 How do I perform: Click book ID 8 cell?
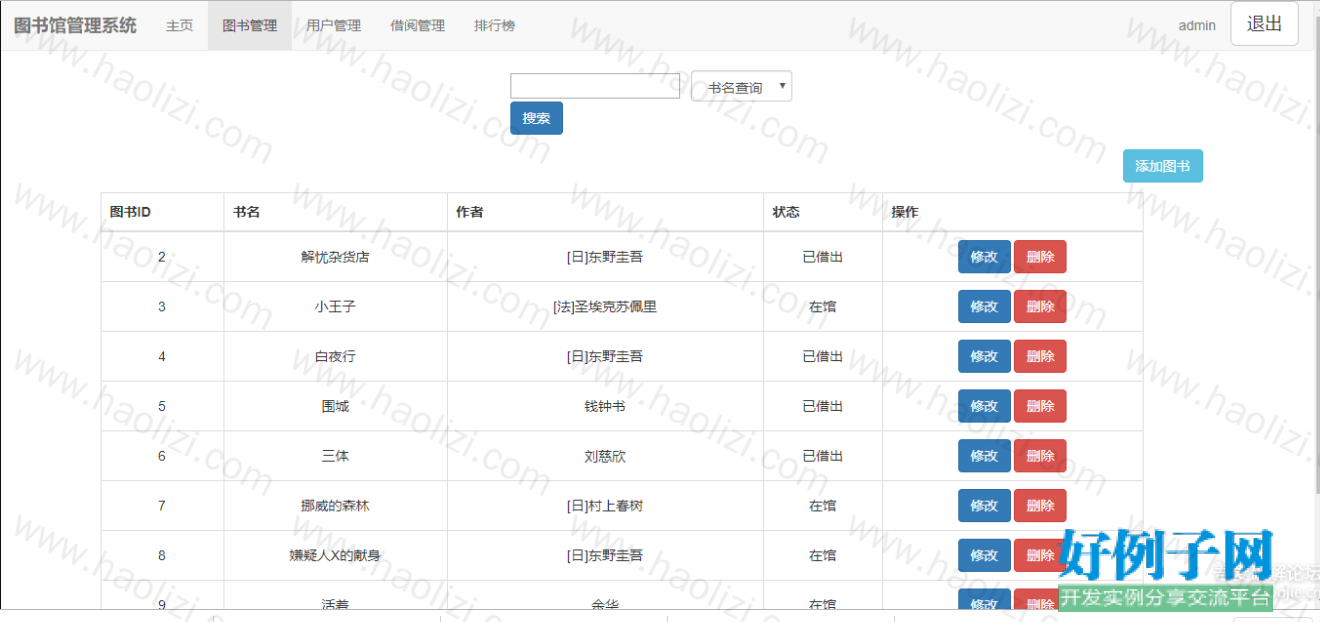[x=162, y=555]
